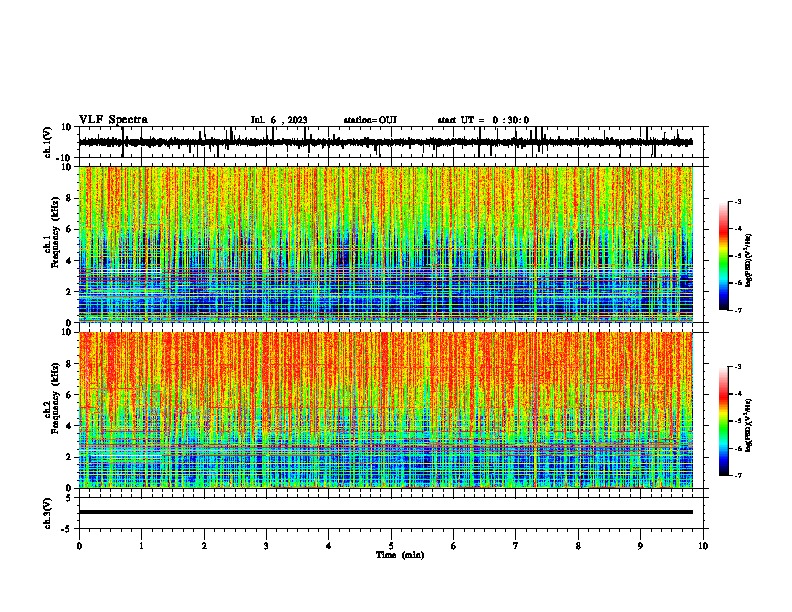Click the "start UT = 0:30:0" text

483,120
